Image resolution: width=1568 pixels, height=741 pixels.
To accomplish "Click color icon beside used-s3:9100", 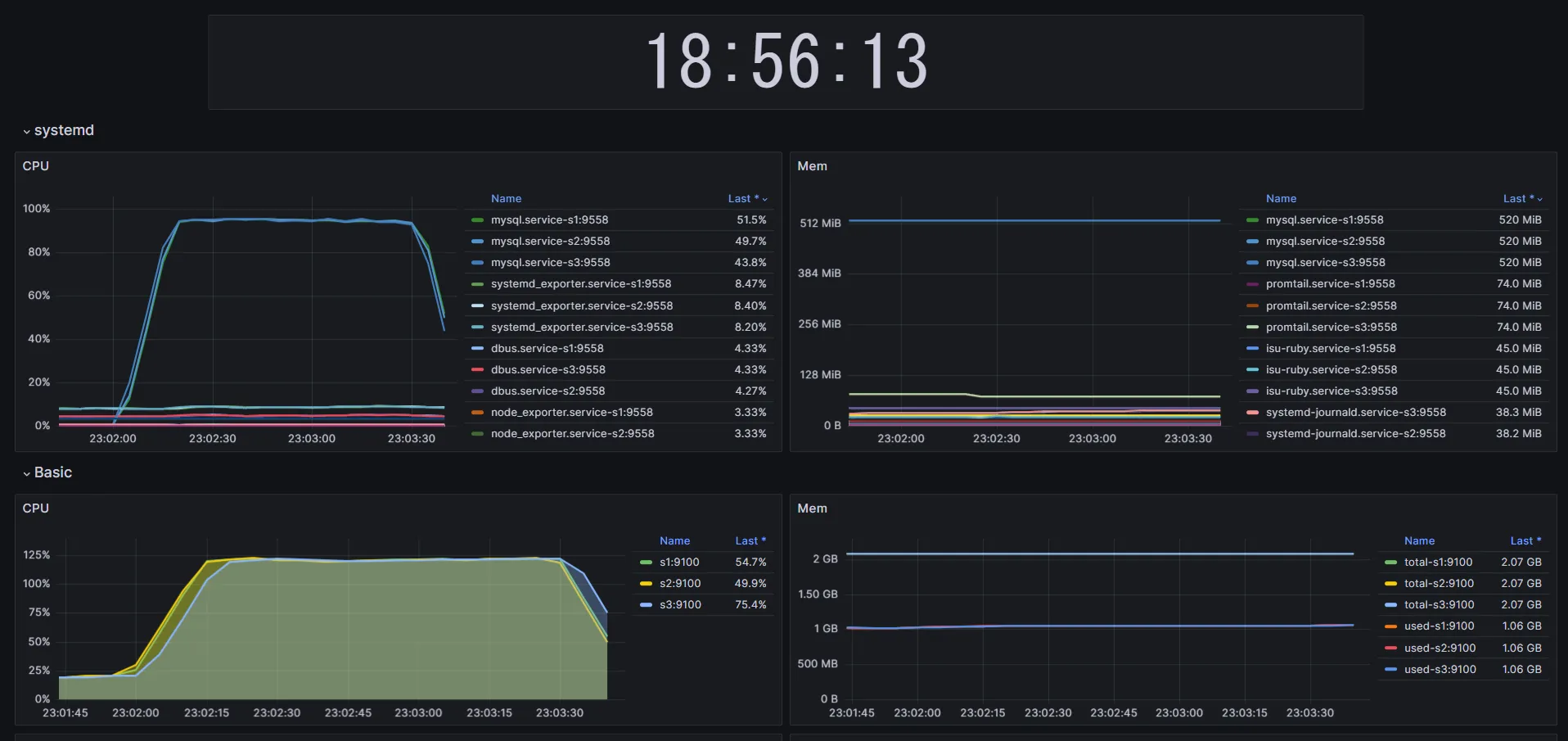I will point(1390,670).
